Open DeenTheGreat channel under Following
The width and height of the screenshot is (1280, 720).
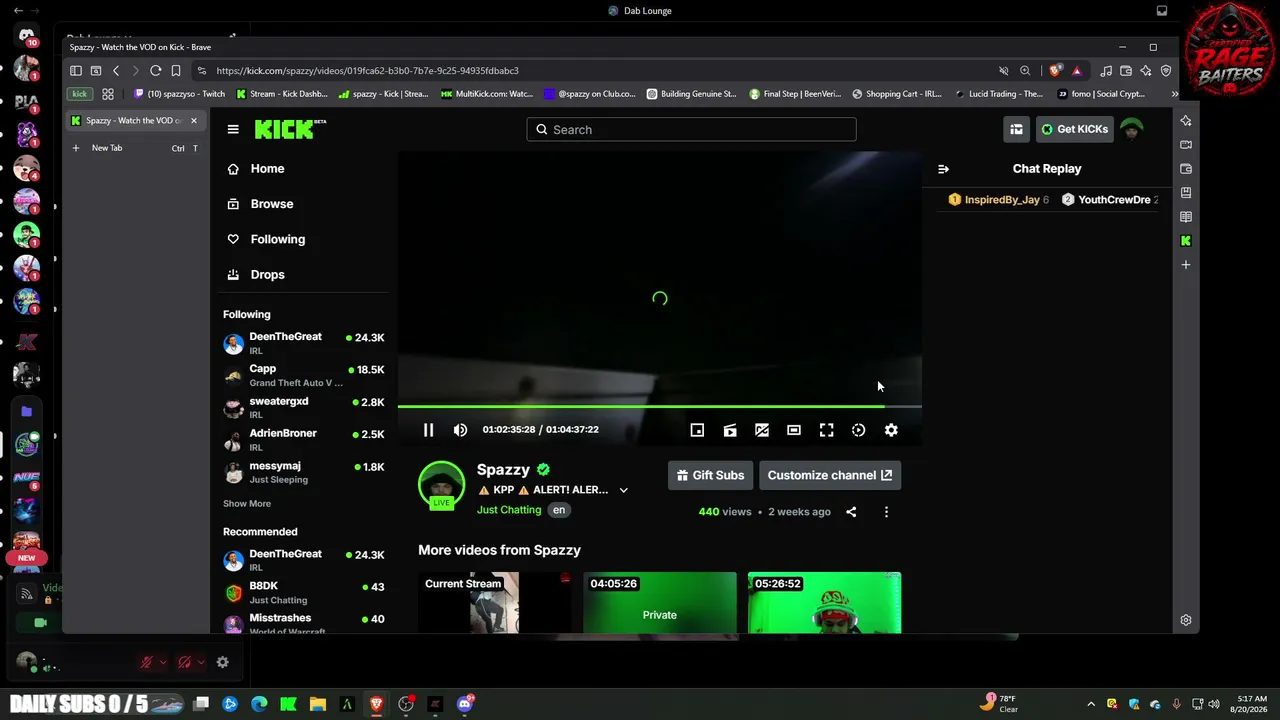pos(304,343)
